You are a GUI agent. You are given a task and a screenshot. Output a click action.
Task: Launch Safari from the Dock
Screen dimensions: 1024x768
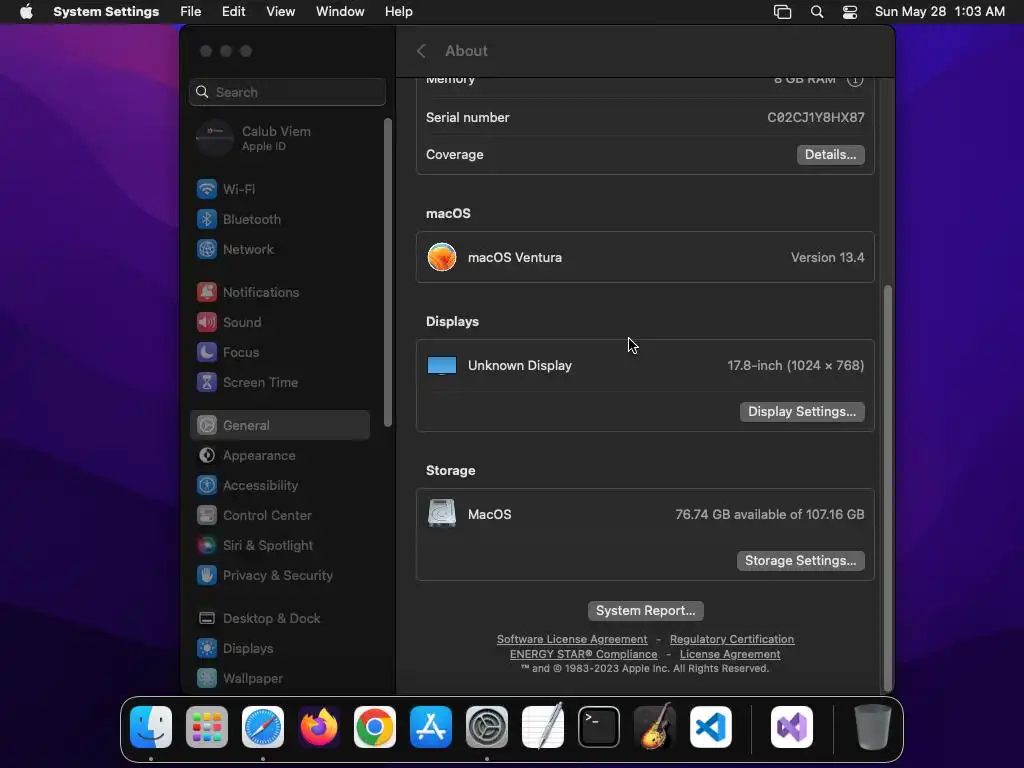point(263,727)
